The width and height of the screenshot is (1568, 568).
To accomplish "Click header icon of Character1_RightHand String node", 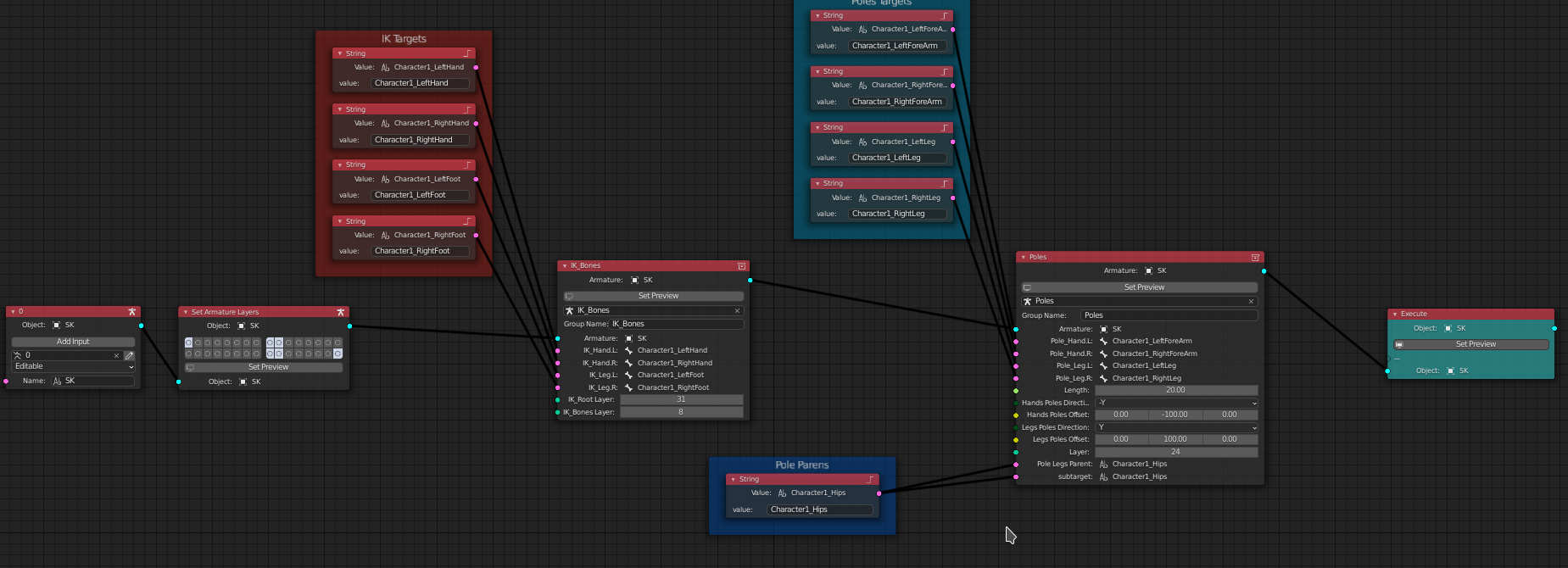I will click(x=467, y=109).
